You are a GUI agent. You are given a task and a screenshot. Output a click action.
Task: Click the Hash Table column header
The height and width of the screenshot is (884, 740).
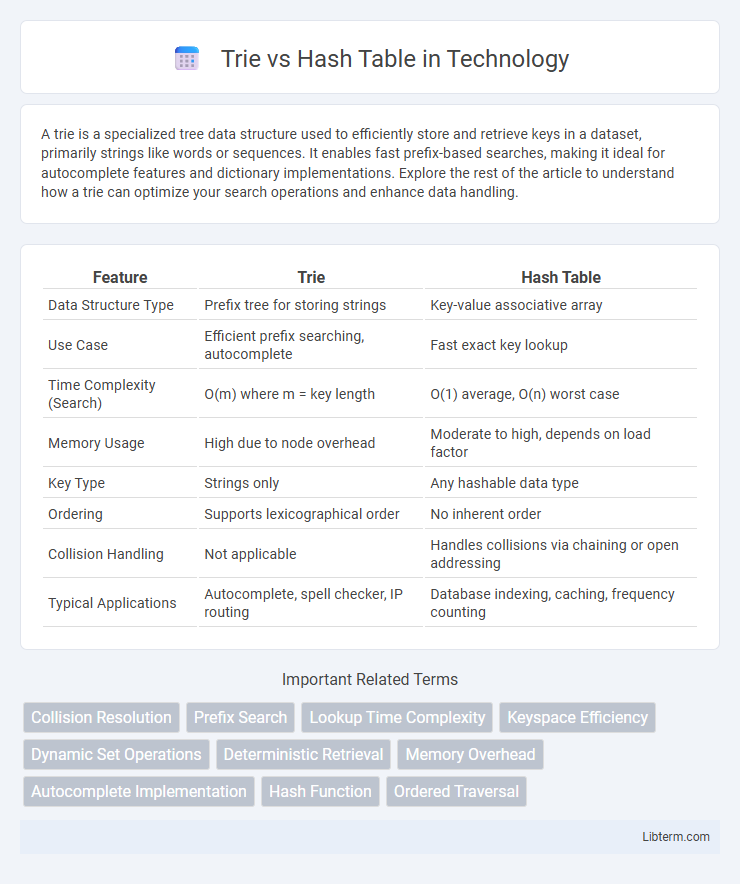(561, 277)
